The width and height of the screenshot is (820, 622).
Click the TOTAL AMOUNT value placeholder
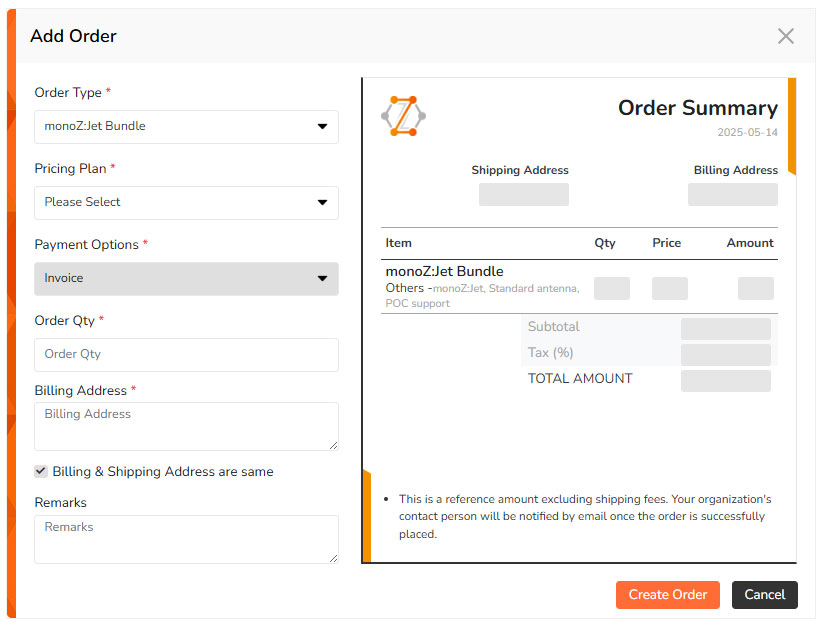coord(725,381)
